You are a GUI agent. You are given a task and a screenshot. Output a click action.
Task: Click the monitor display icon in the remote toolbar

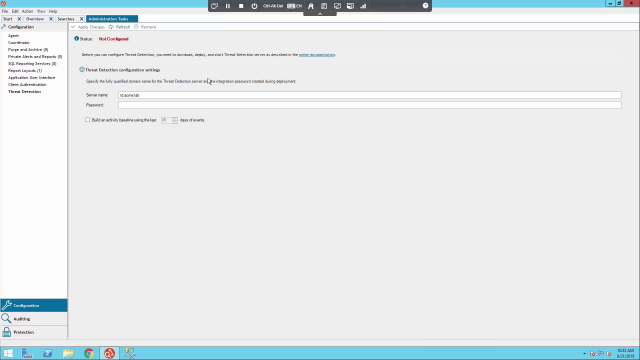(350, 6)
